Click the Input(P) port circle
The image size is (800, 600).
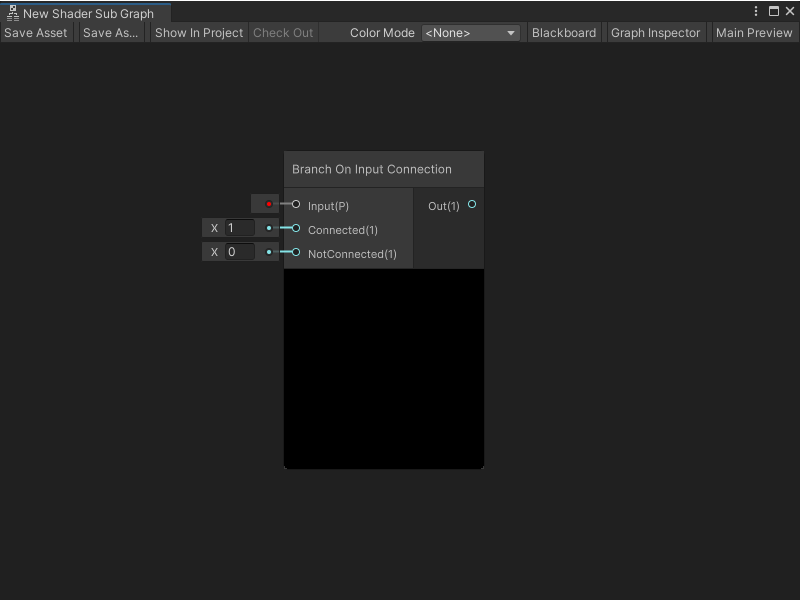click(x=294, y=204)
